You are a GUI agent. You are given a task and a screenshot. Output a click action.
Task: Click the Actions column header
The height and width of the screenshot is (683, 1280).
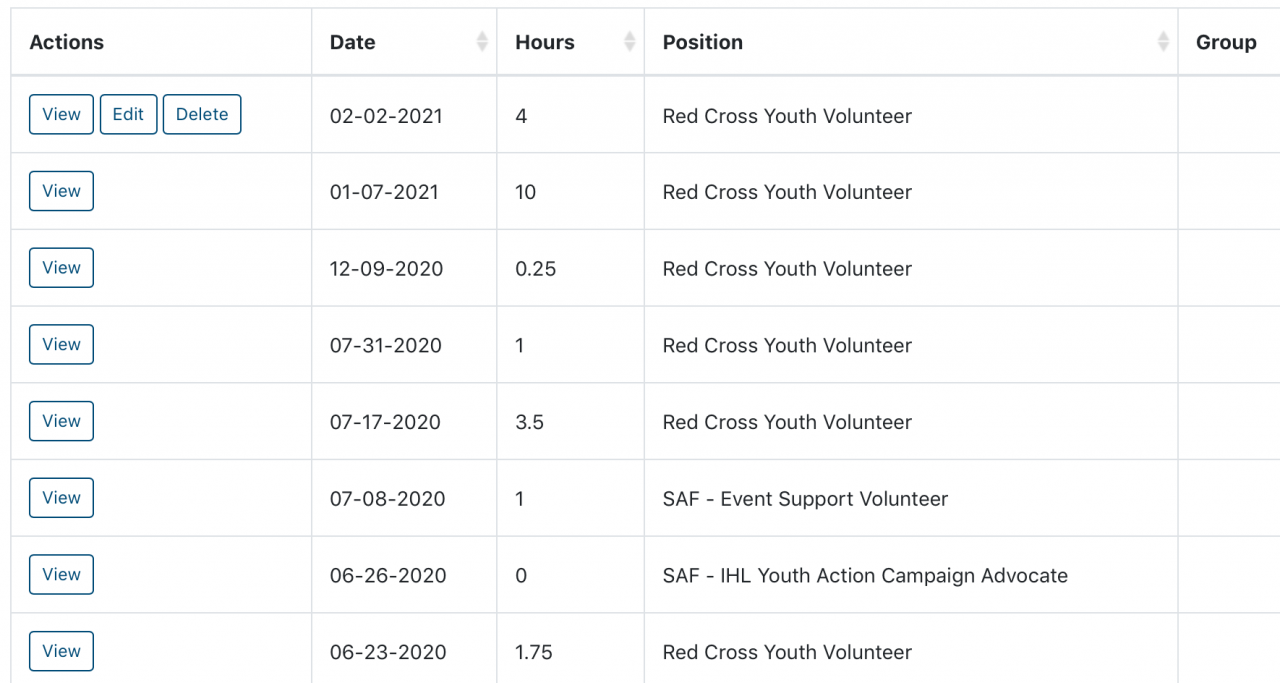click(x=67, y=42)
